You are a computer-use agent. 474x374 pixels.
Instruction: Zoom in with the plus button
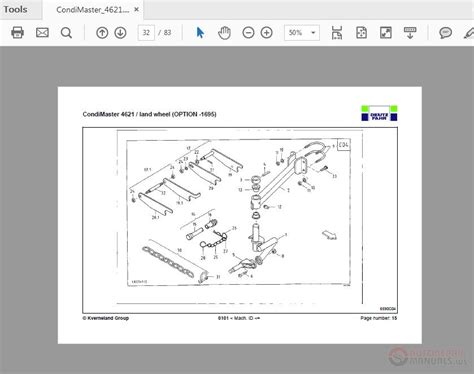[266, 33]
